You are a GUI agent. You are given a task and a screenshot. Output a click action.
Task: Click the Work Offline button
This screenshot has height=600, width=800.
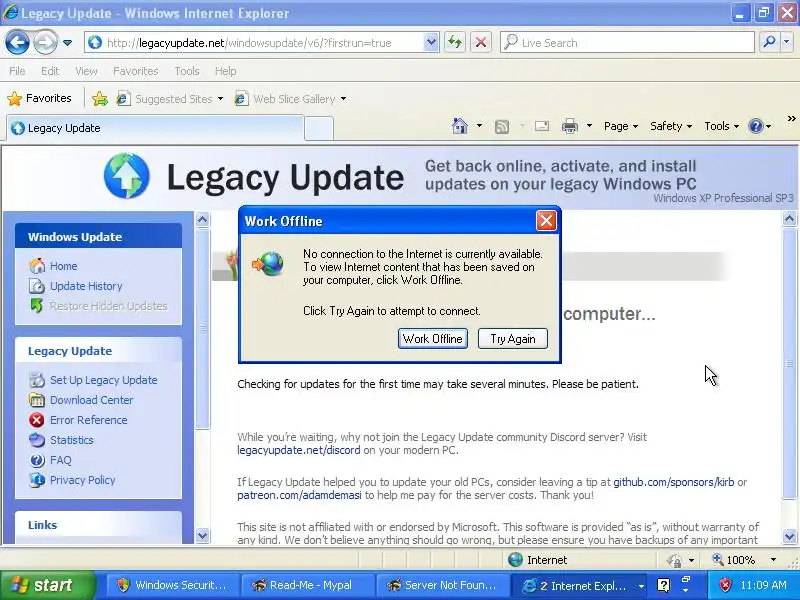(433, 339)
